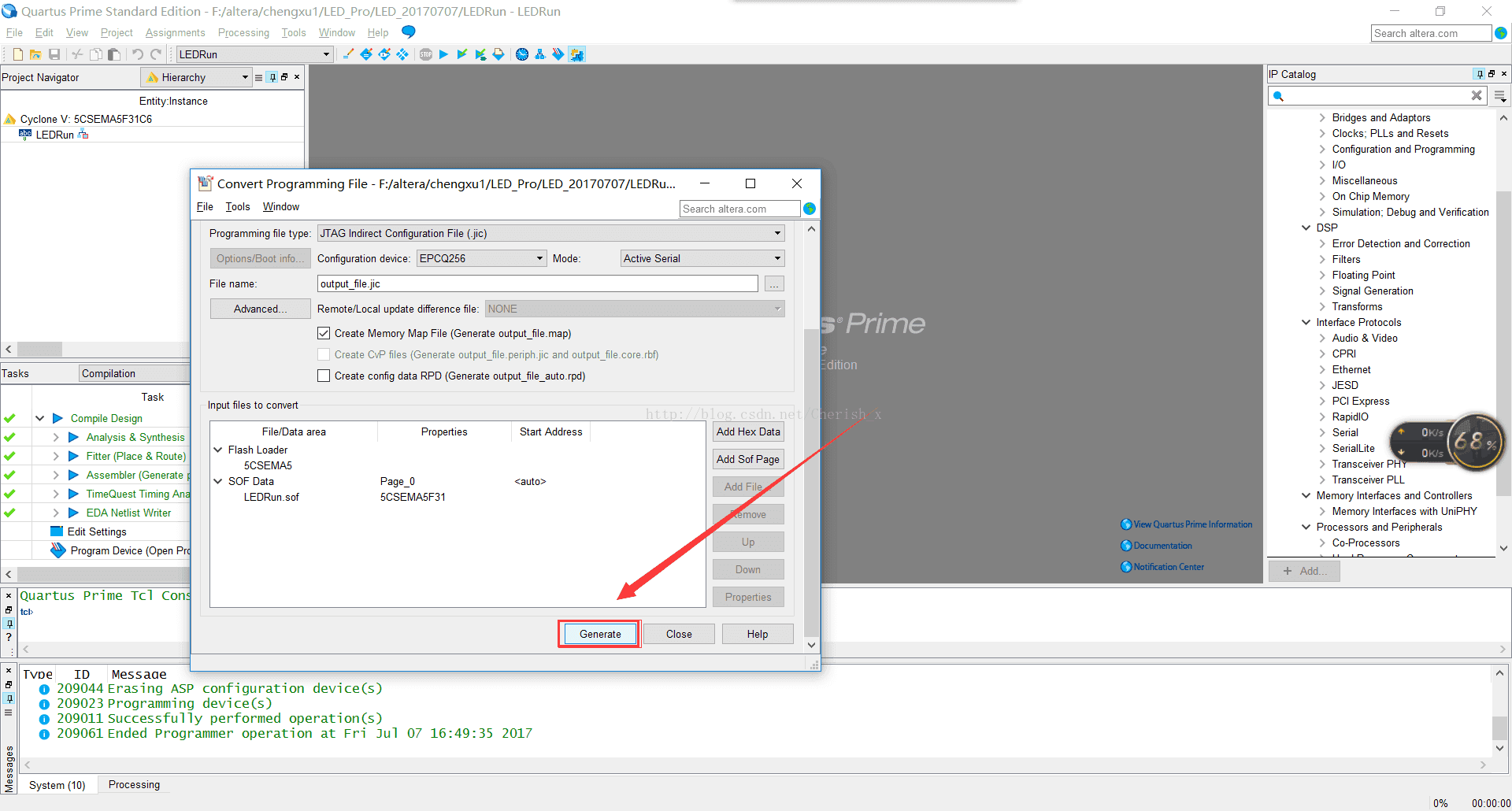Collapse the SOF Data tree row

[218, 481]
